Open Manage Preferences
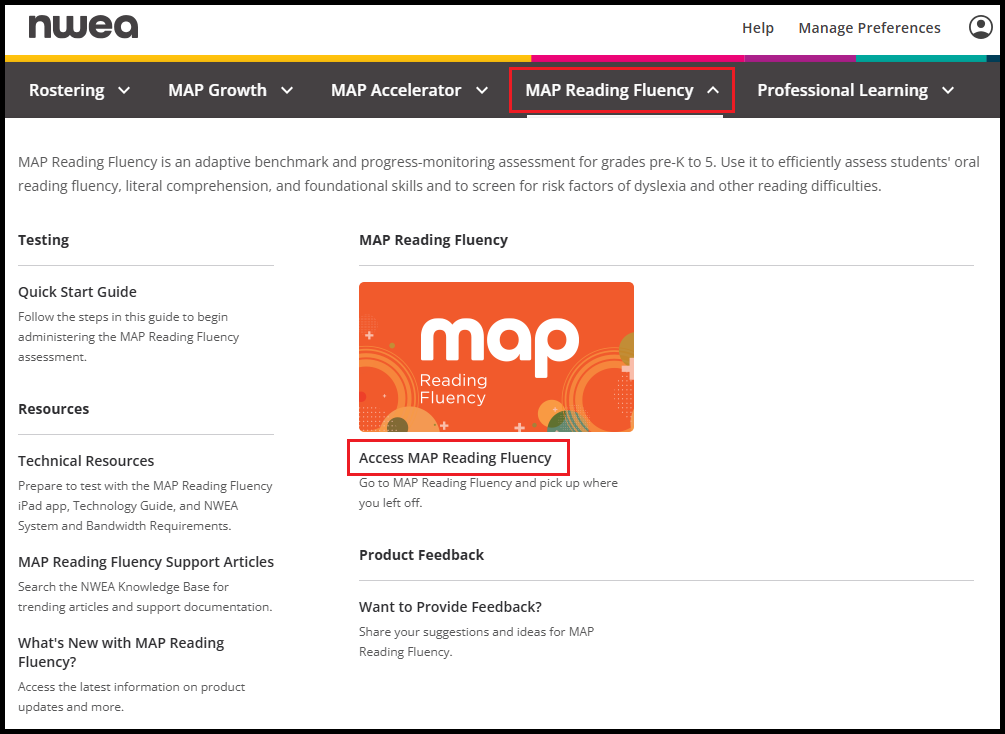1005x734 pixels. (x=869, y=28)
